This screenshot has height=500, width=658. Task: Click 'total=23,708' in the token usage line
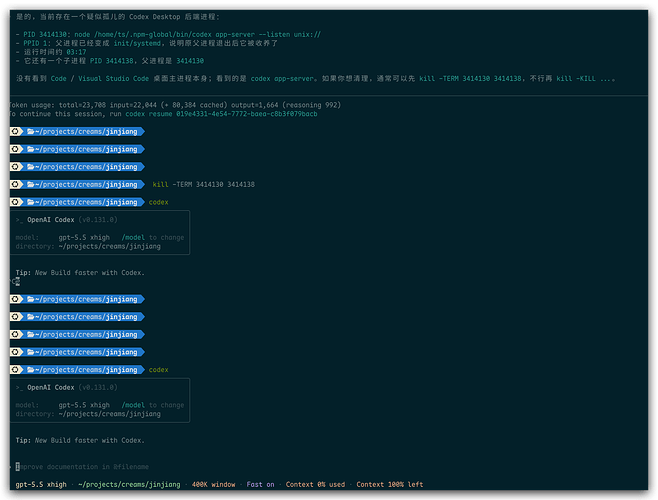[x=82, y=105]
